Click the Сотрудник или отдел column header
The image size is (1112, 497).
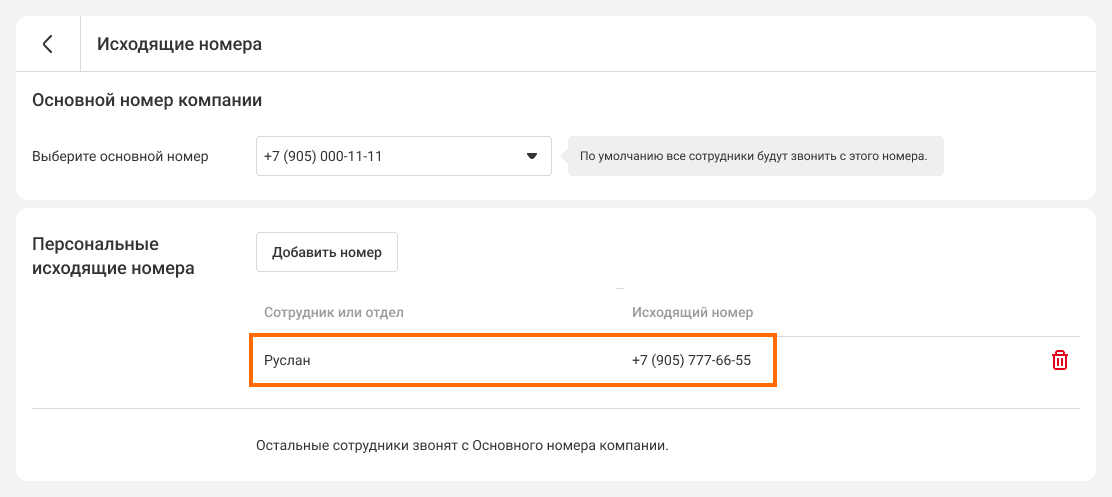(333, 312)
